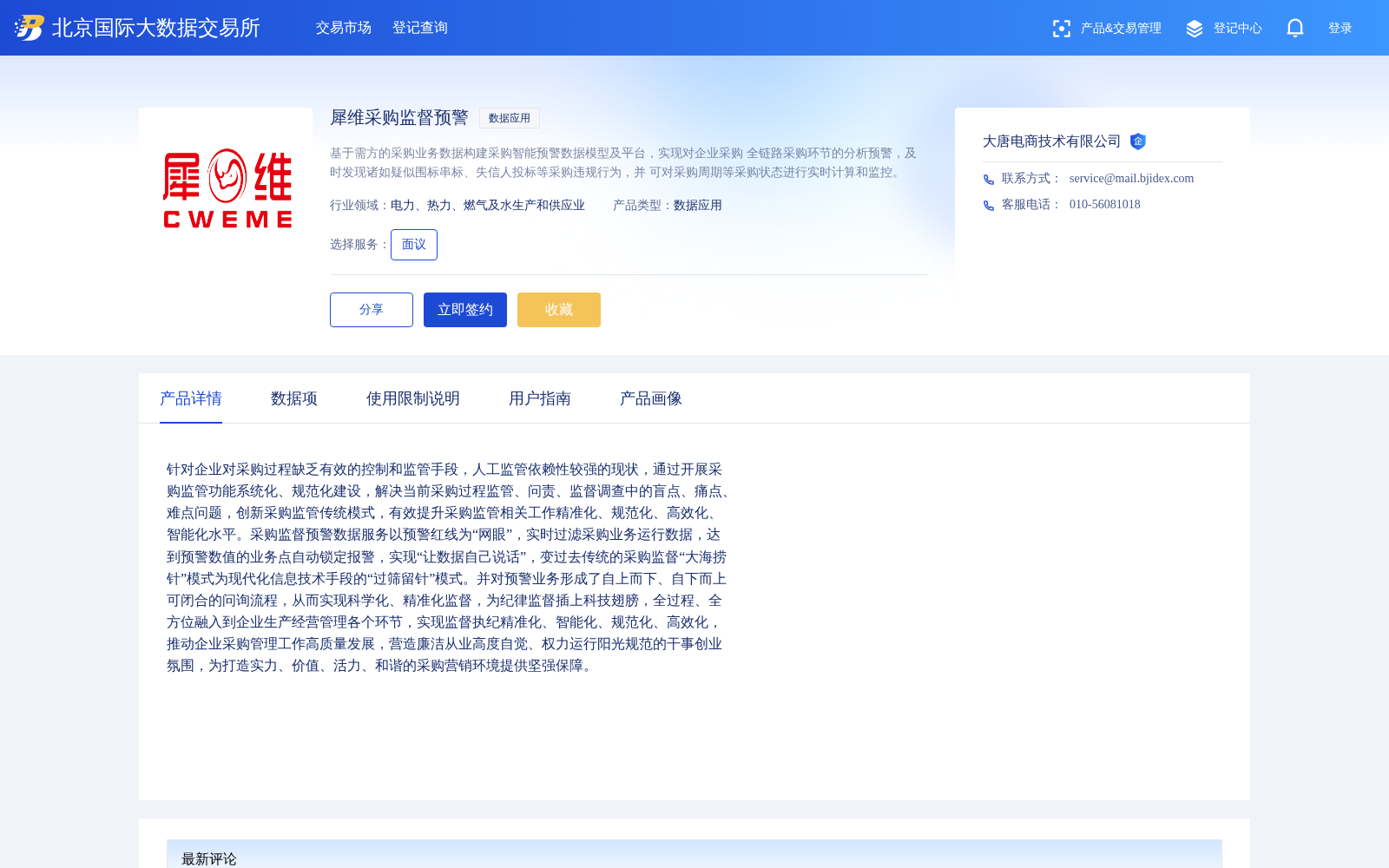Switch to the 数据项 tab
This screenshot has height=868, width=1389.
click(294, 398)
